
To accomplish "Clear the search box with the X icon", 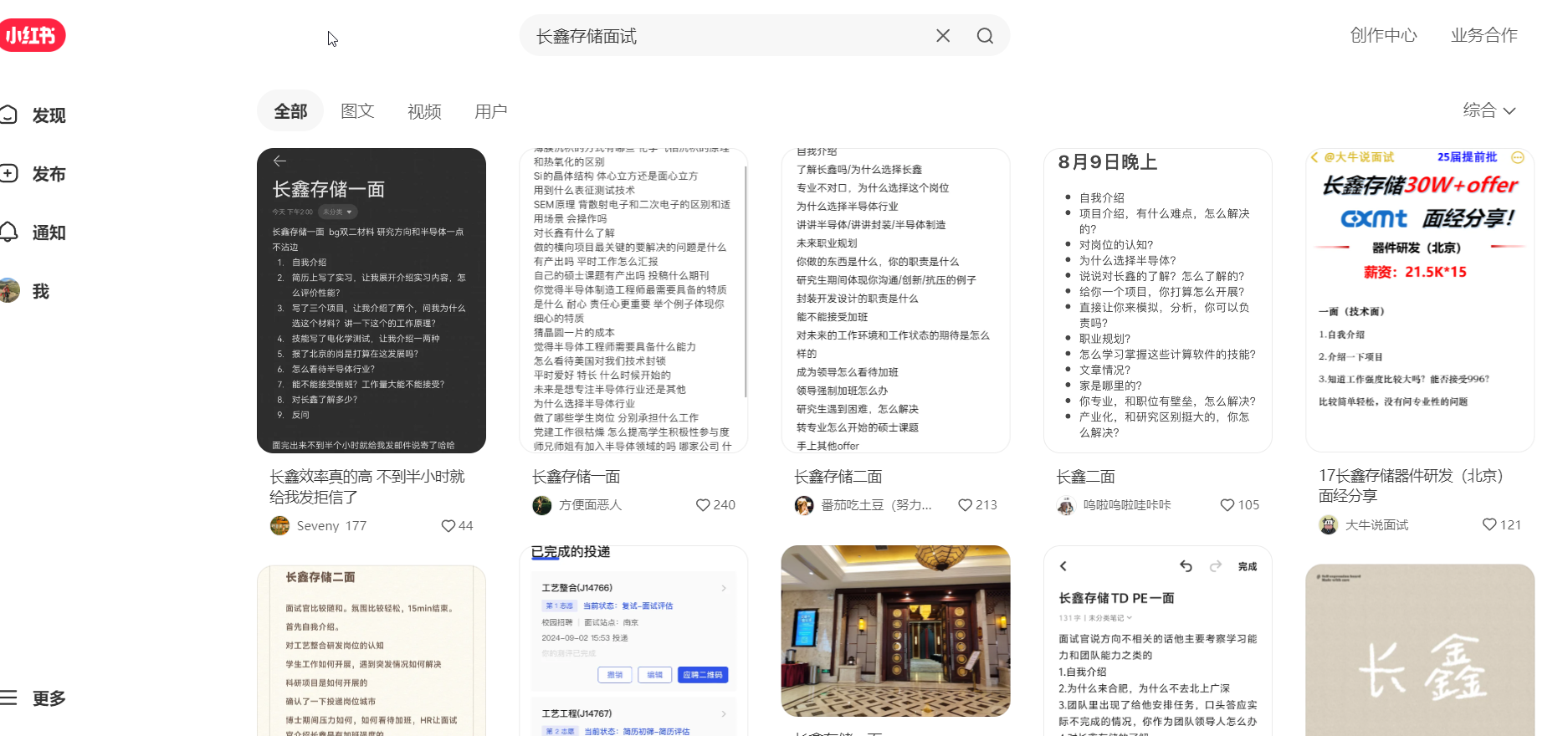I will click(x=943, y=36).
